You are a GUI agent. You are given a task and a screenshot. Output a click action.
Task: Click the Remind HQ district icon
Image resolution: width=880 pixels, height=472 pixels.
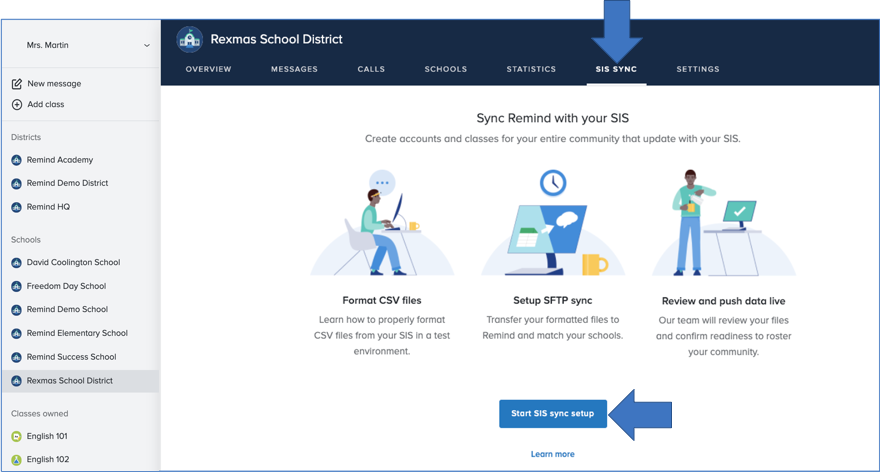pyautogui.click(x=16, y=207)
